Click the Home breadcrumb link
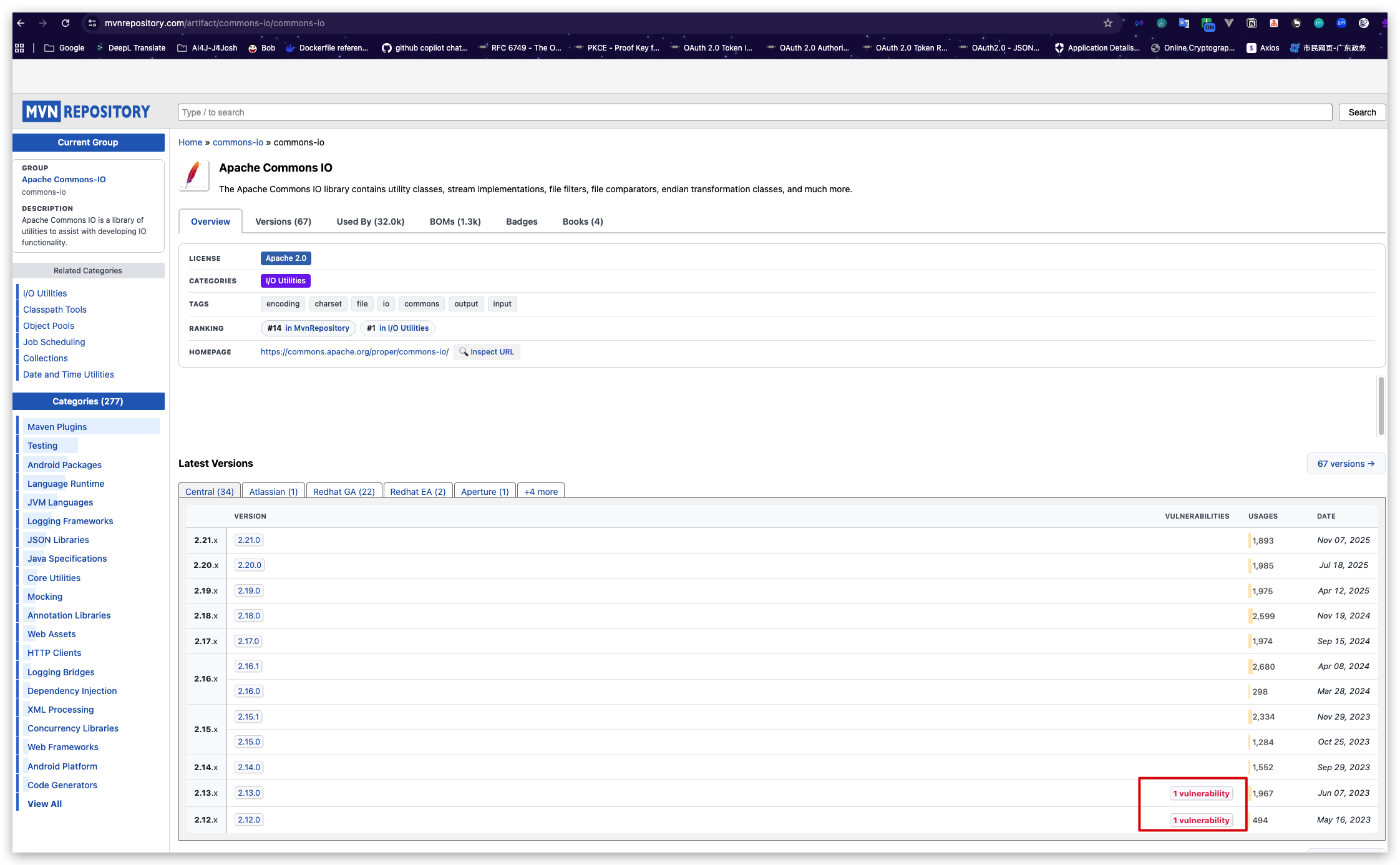 [x=190, y=142]
